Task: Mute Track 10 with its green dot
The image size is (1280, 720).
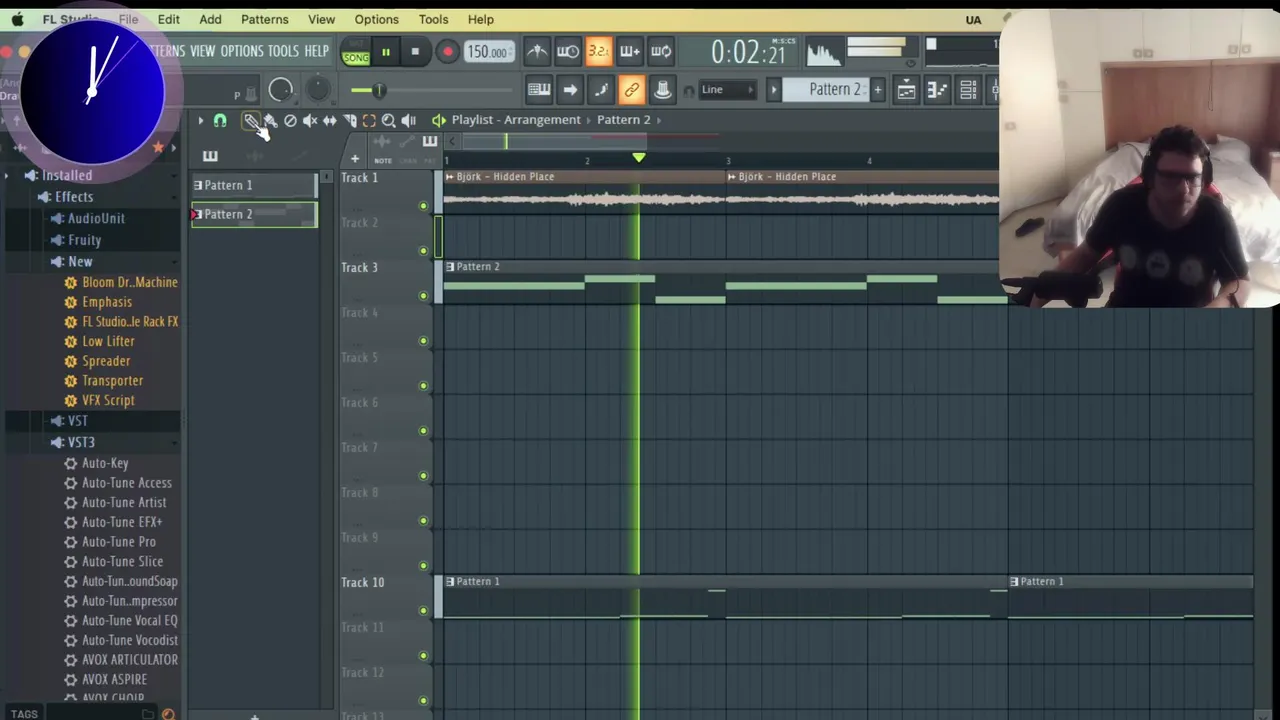Action: coord(423,611)
